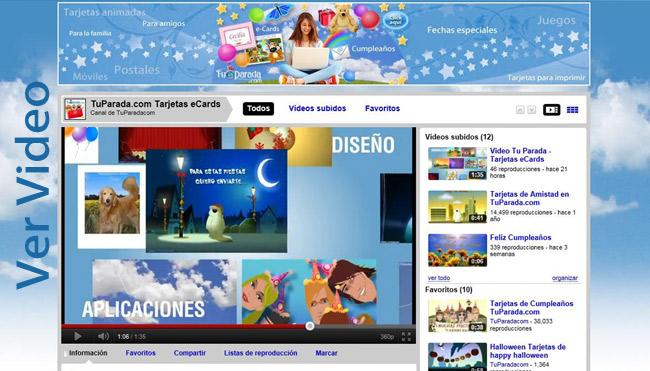The image size is (650, 371).
Task: Change the 360p video quality setting
Action: point(387,337)
